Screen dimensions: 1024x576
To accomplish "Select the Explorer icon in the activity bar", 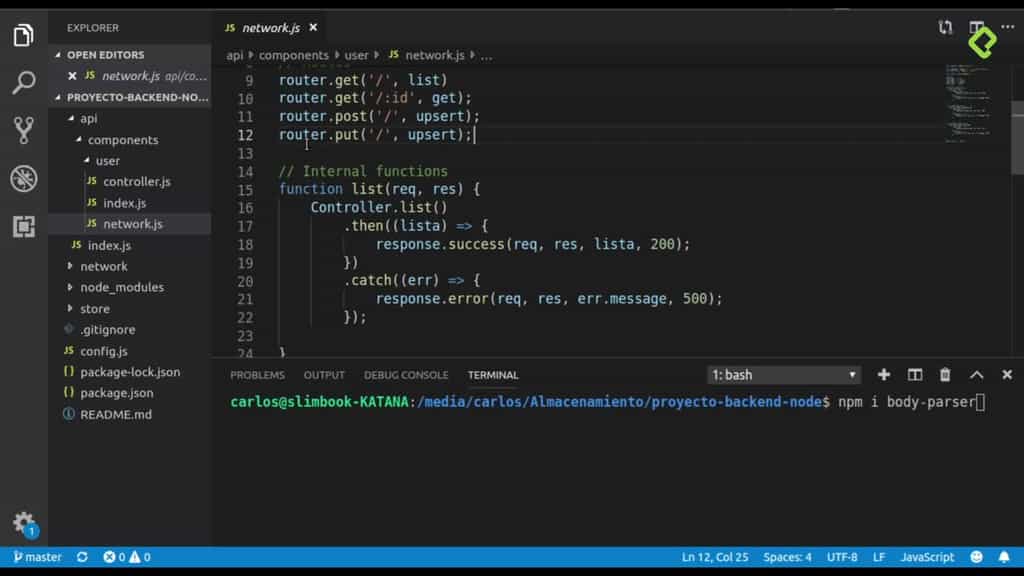I will click(x=24, y=33).
